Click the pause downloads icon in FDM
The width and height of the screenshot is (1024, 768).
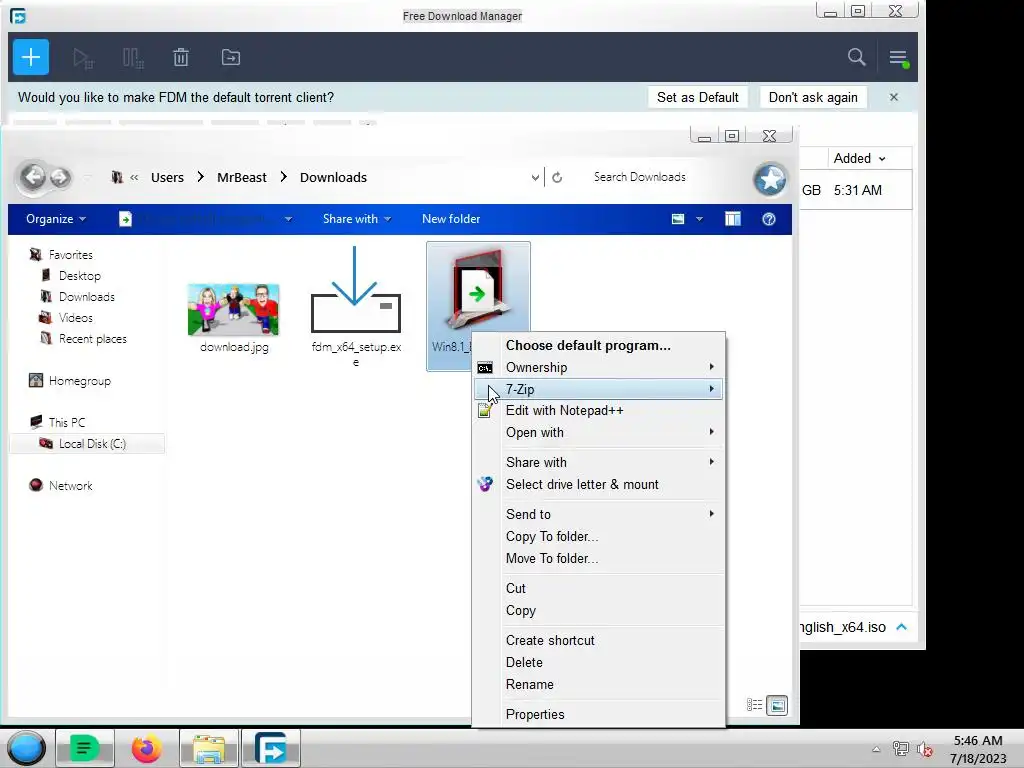tap(133, 58)
